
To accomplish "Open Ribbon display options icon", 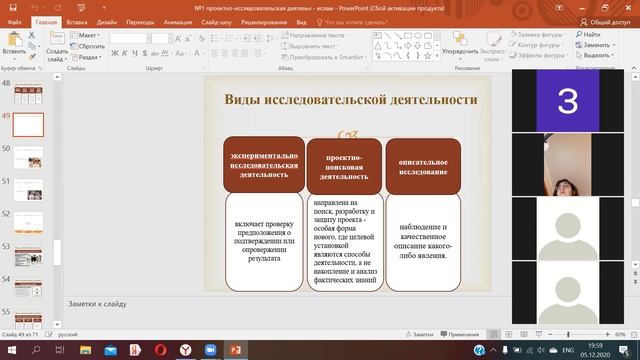I will click(x=559, y=8).
